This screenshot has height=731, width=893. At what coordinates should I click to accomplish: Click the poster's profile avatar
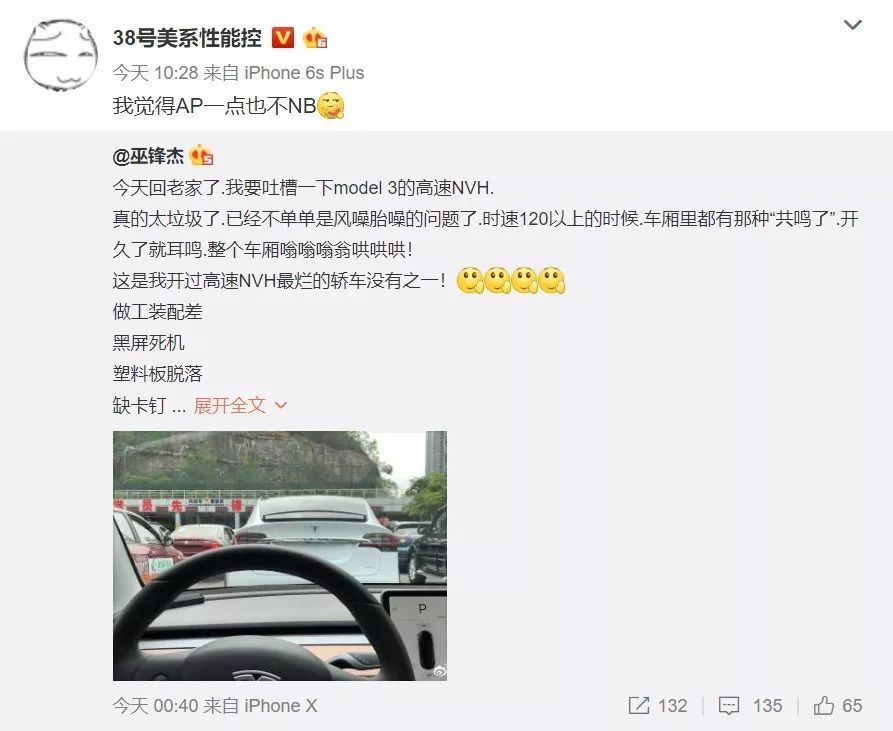(61, 55)
